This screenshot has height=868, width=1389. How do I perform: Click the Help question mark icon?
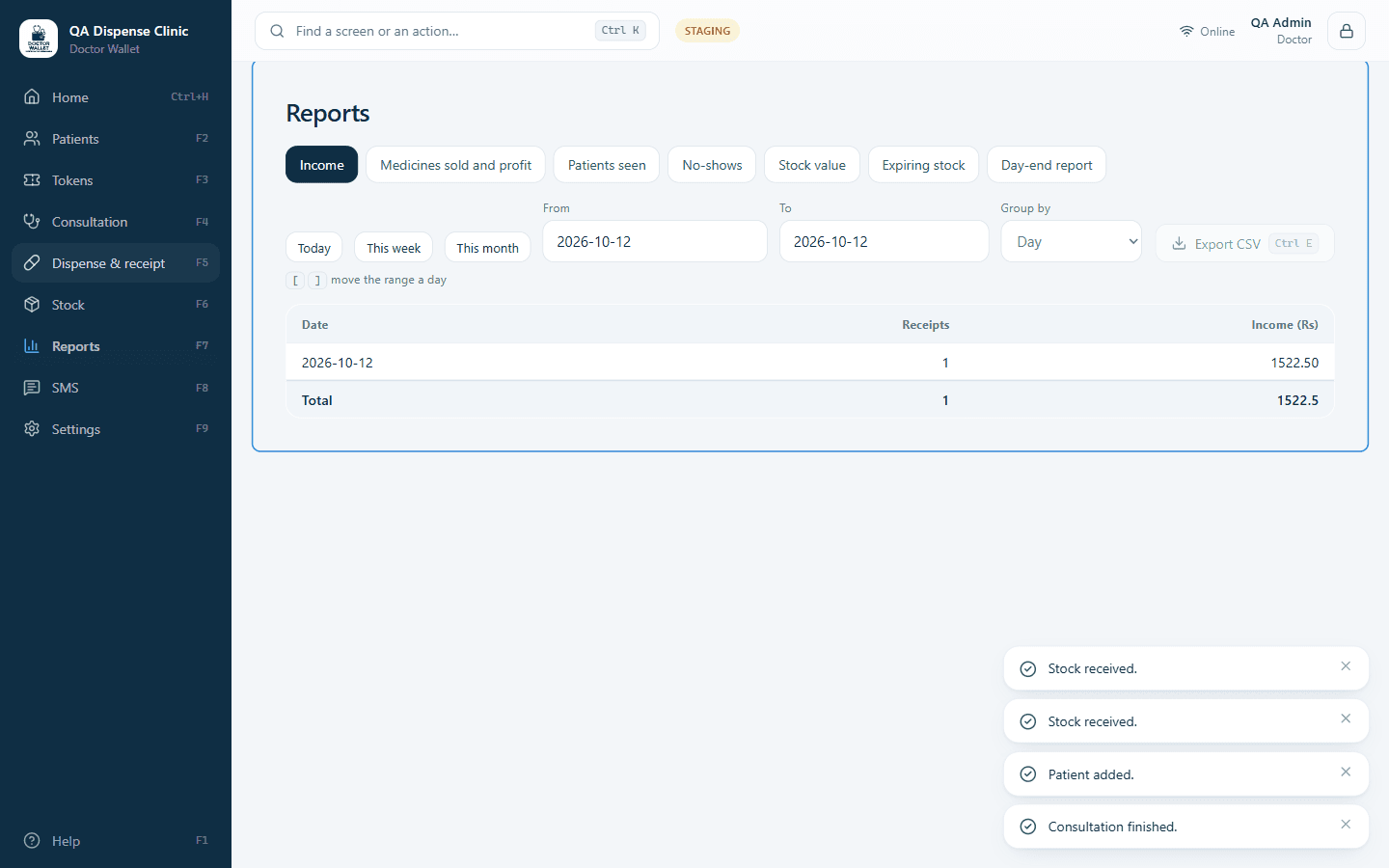point(32,841)
